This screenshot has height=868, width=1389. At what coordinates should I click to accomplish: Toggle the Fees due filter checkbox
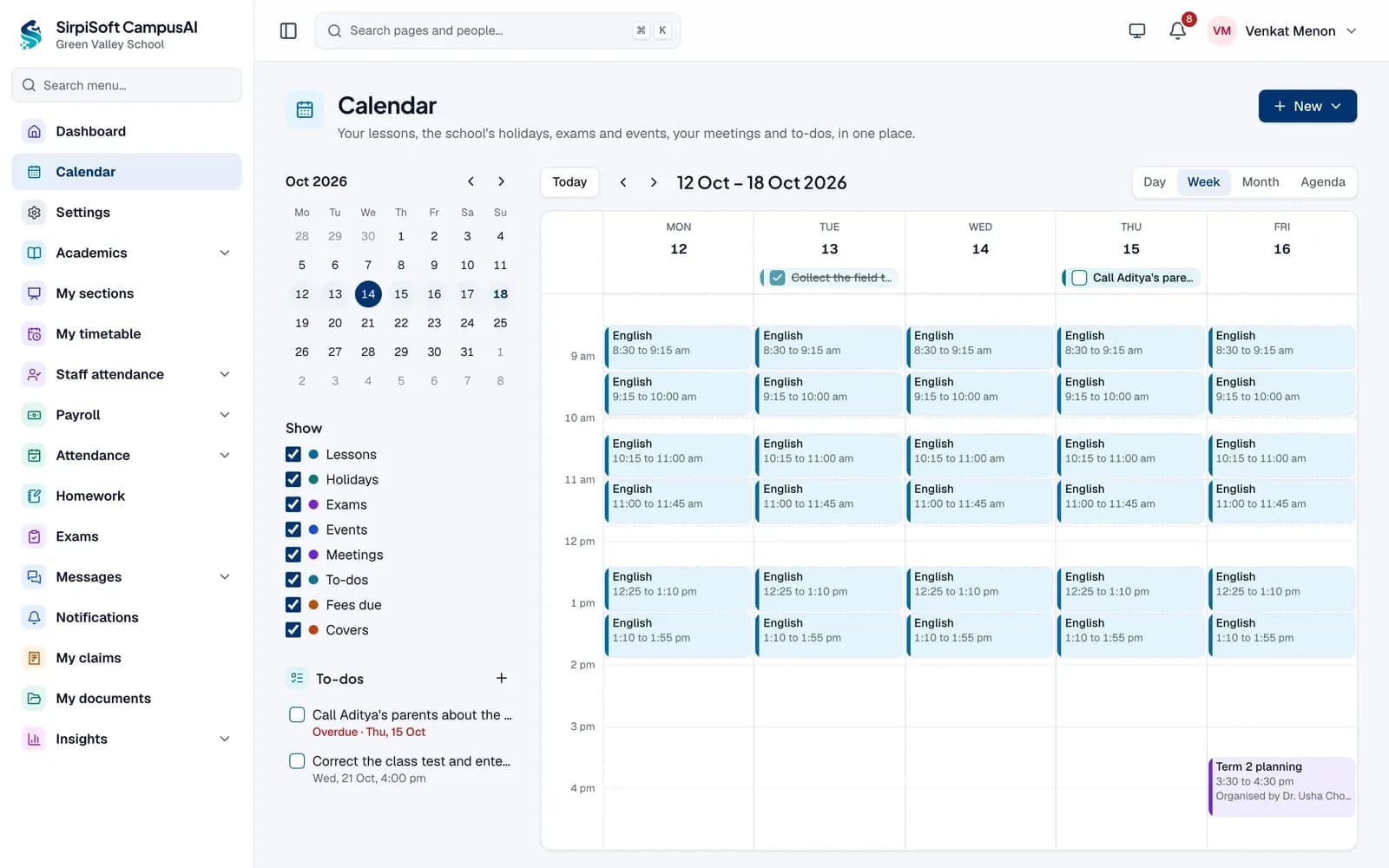click(293, 605)
